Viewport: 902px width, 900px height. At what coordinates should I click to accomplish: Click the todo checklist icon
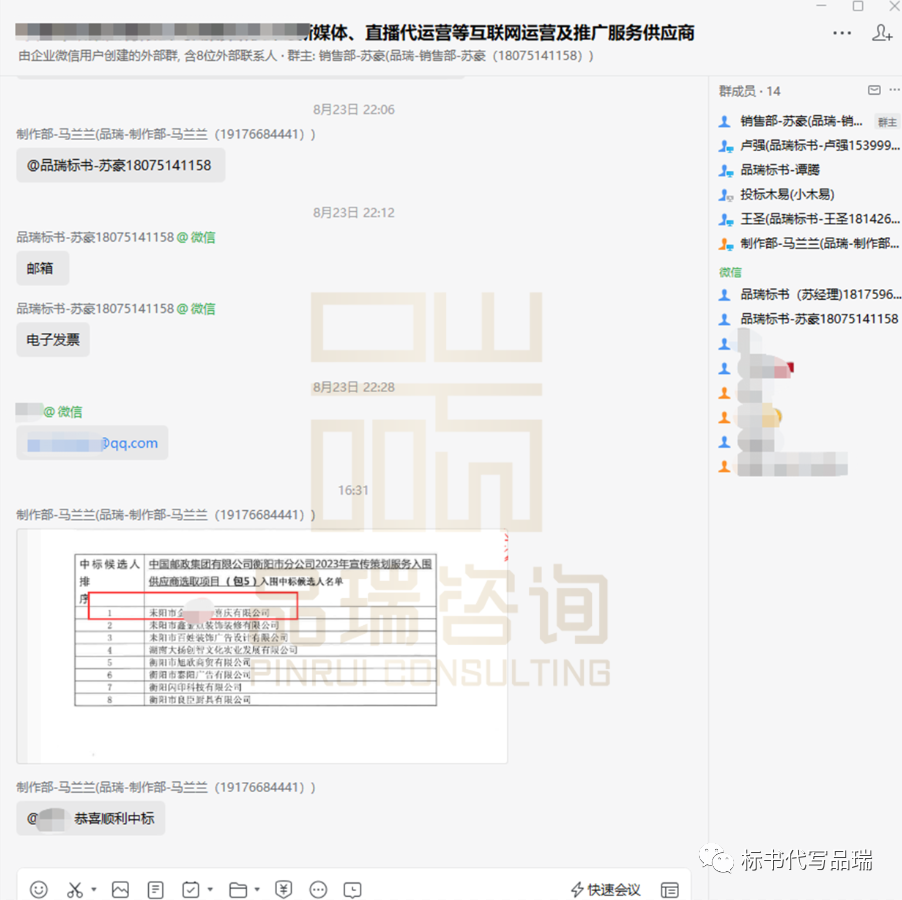(188, 889)
